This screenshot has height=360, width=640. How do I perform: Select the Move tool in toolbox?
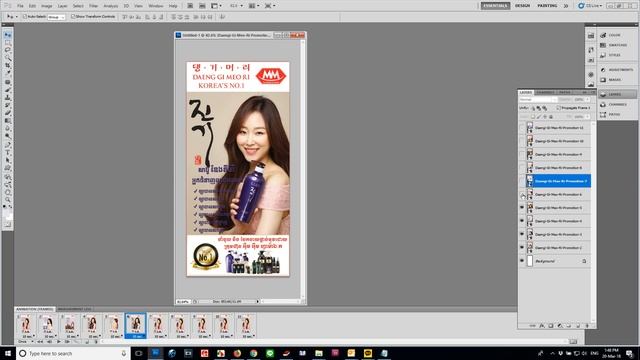click(8, 35)
